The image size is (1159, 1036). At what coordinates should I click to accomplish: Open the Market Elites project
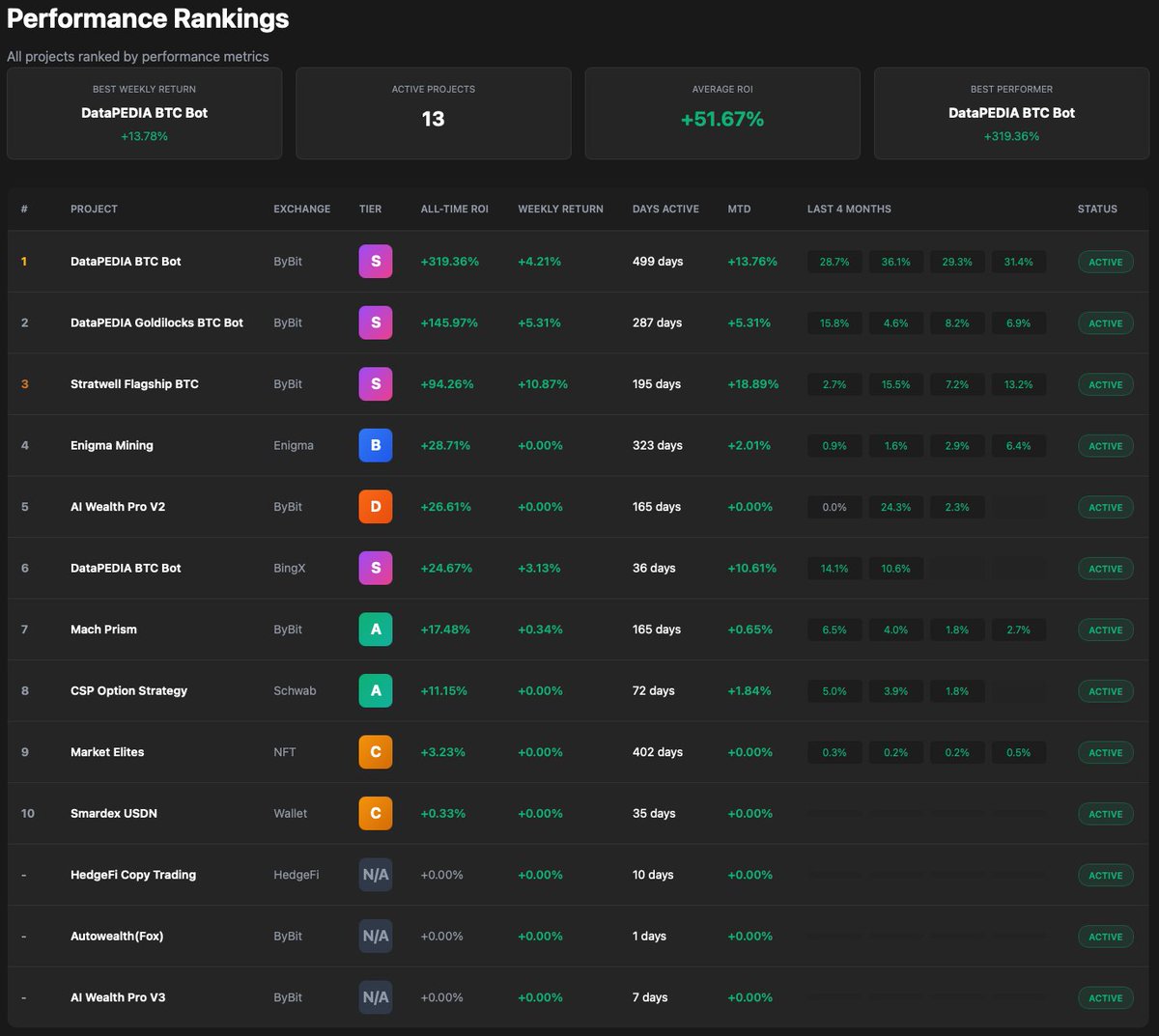click(107, 752)
